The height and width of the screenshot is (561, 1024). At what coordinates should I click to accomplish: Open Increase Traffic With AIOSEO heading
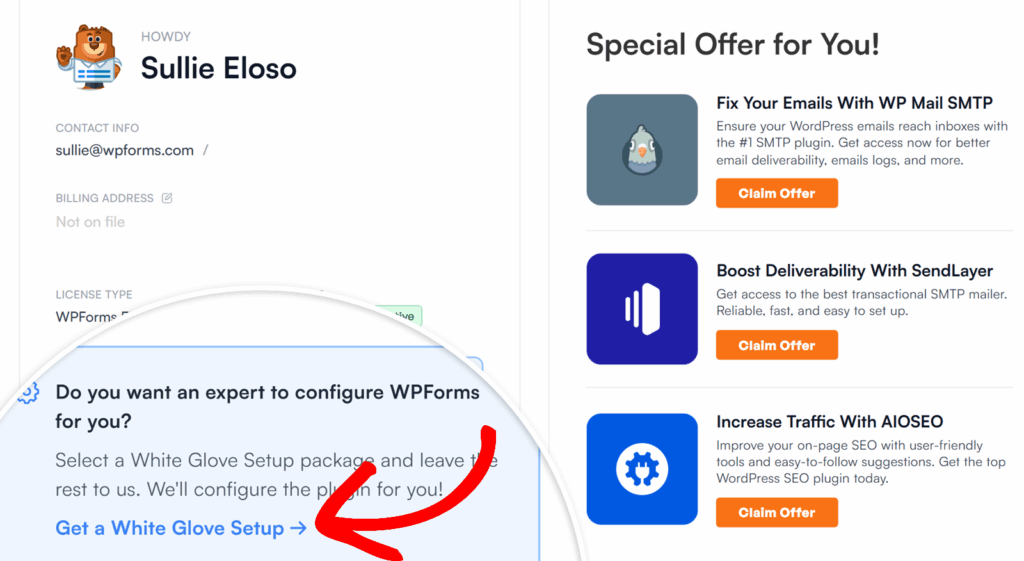[x=829, y=422]
